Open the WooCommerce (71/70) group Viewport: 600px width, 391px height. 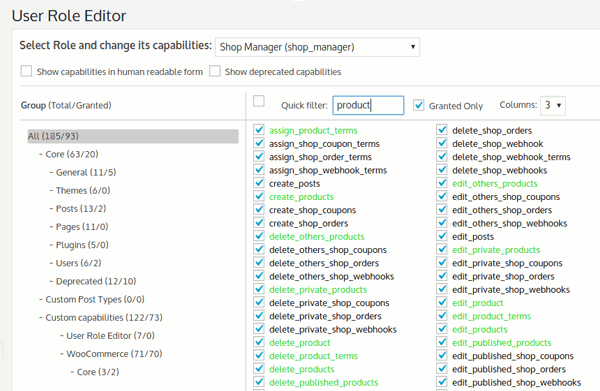(114, 354)
